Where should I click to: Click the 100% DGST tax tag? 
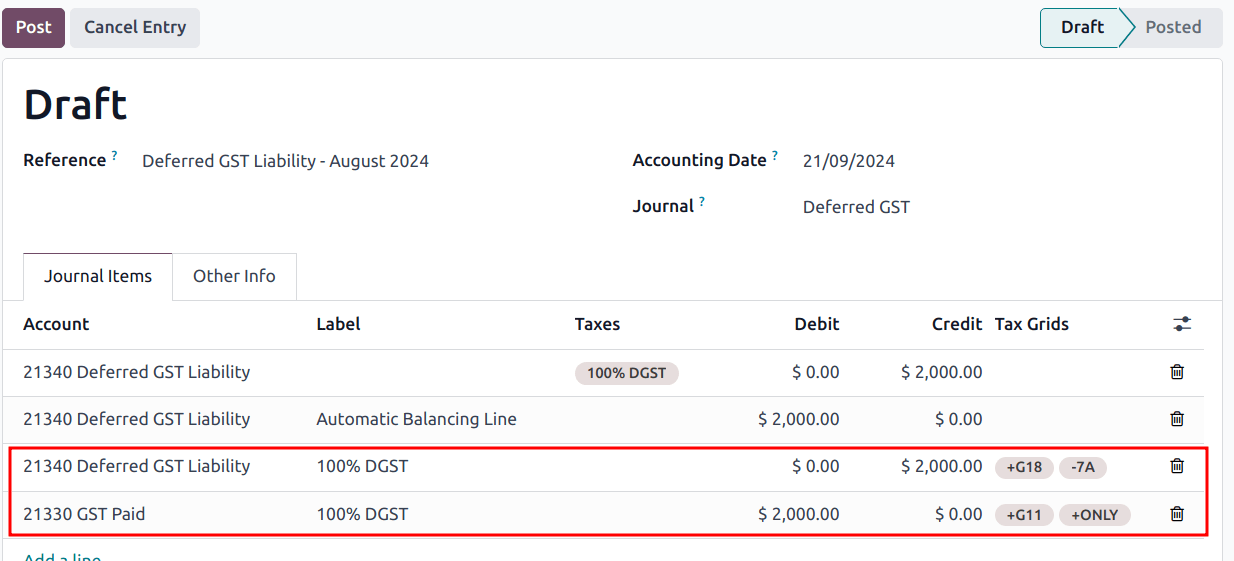(x=627, y=373)
